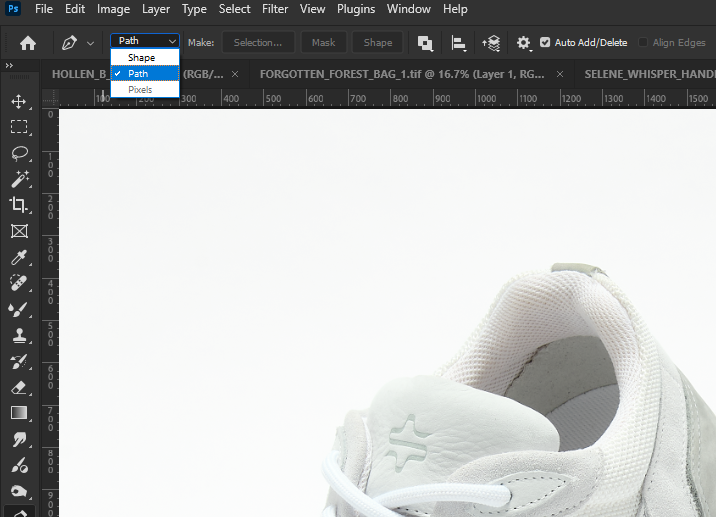Open the Pen tool preset picker arrow
The height and width of the screenshot is (517, 716).
91,43
